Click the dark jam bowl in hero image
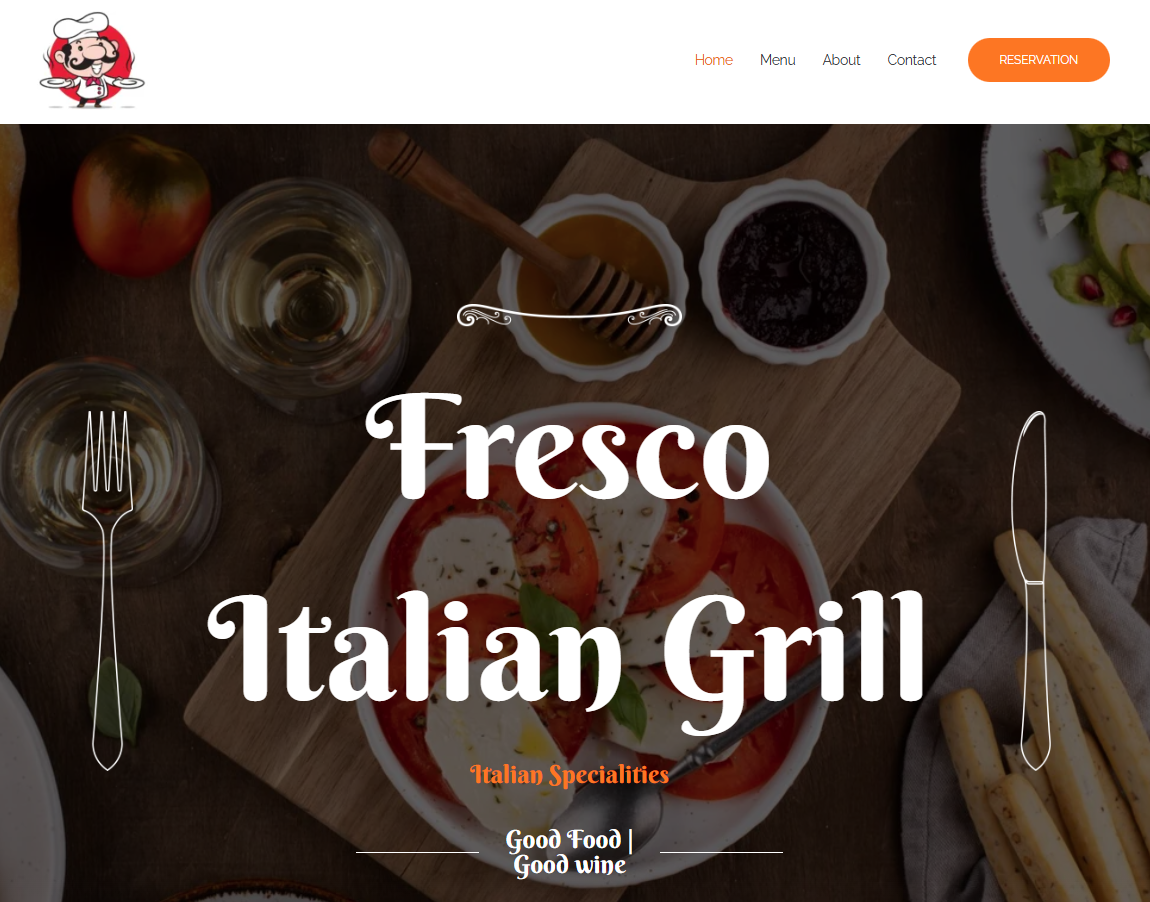The width and height of the screenshot is (1150, 902). tap(794, 272)
